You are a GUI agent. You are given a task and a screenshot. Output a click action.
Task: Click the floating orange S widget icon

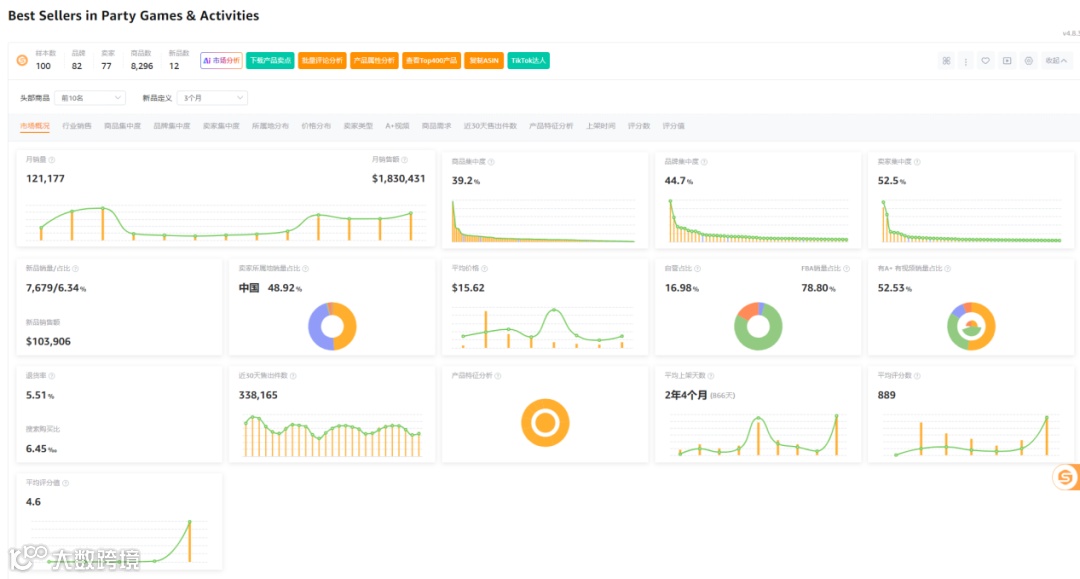pos(1066,476)
